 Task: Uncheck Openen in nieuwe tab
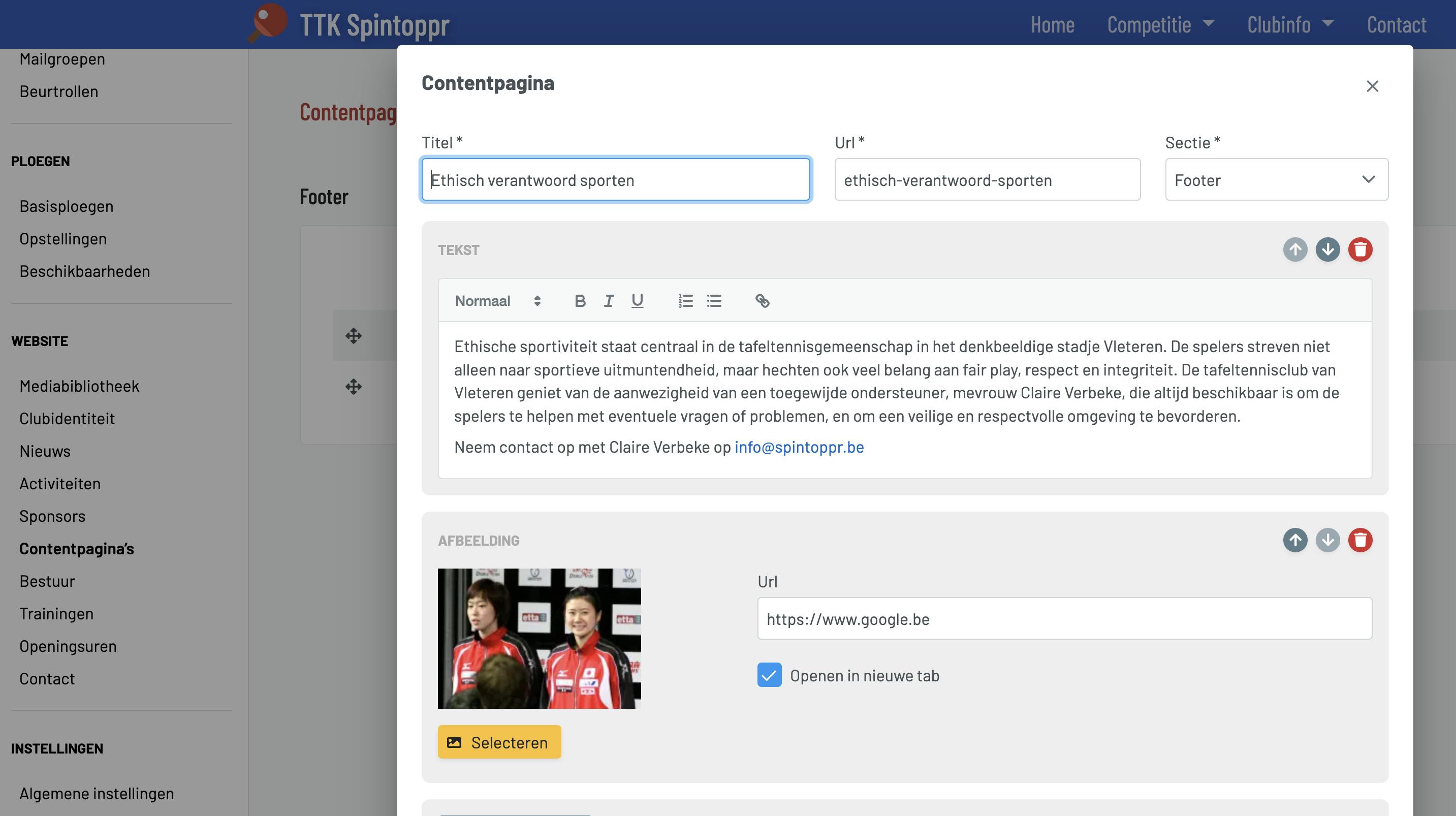pos(769,675)
